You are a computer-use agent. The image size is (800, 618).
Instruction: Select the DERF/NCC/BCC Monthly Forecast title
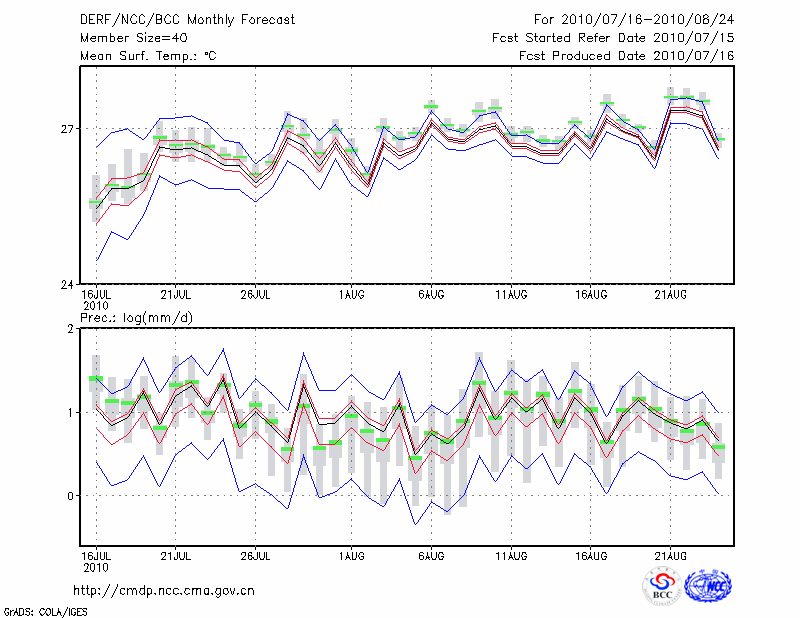[x=187, y=20]
